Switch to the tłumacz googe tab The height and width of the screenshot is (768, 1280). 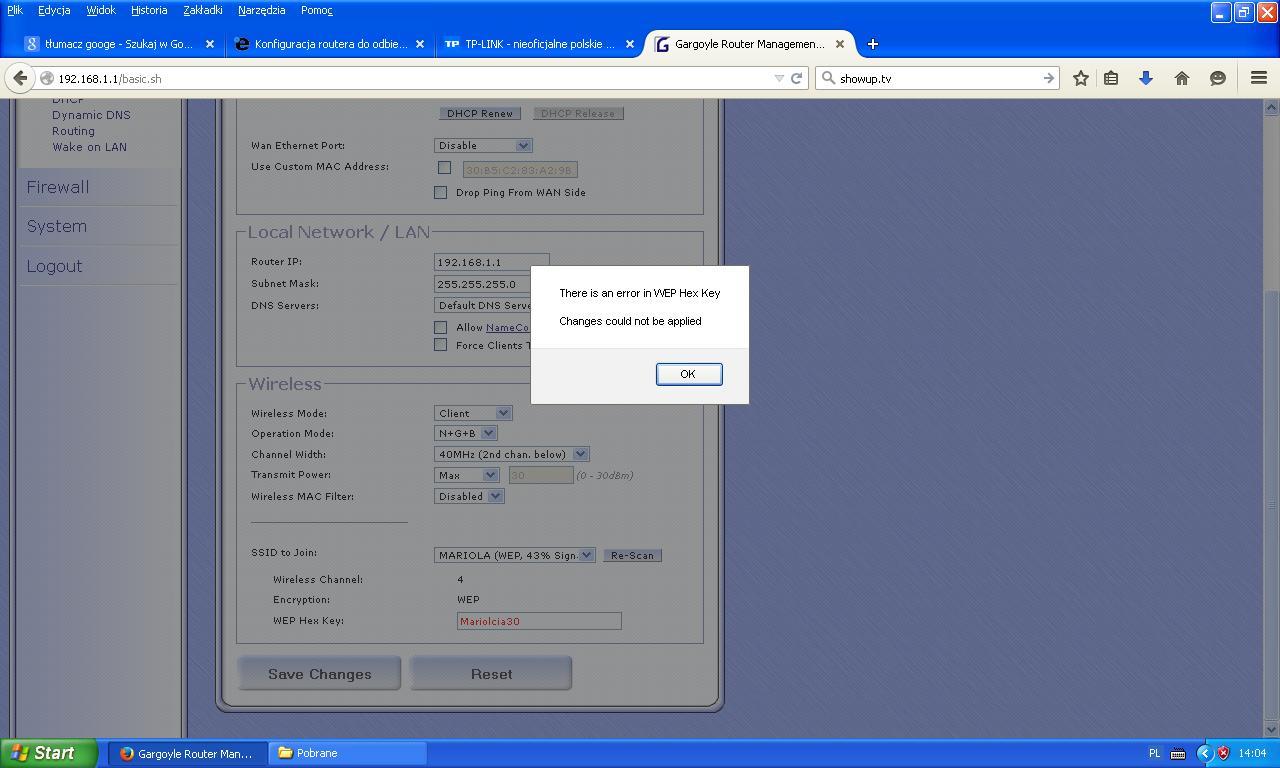click(x=117, y=44)
